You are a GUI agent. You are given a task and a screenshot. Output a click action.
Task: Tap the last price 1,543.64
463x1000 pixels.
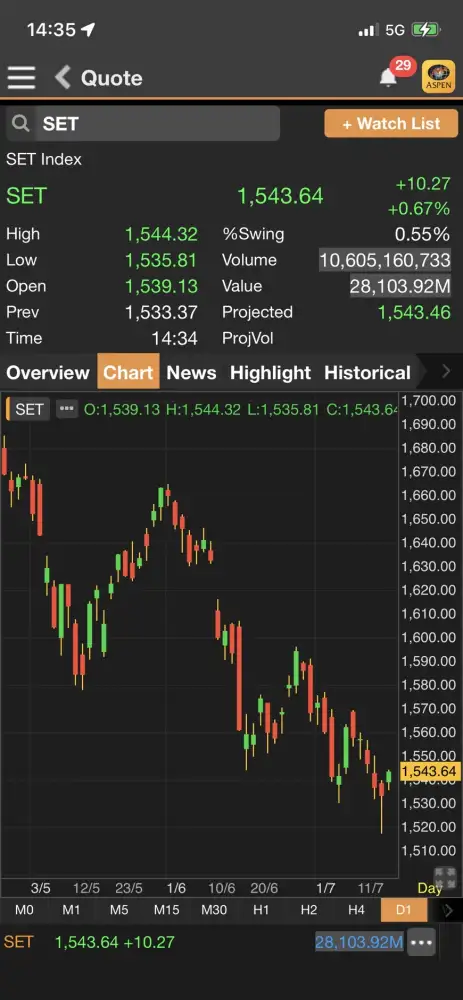pyautogui.click(x=281, y=196)
